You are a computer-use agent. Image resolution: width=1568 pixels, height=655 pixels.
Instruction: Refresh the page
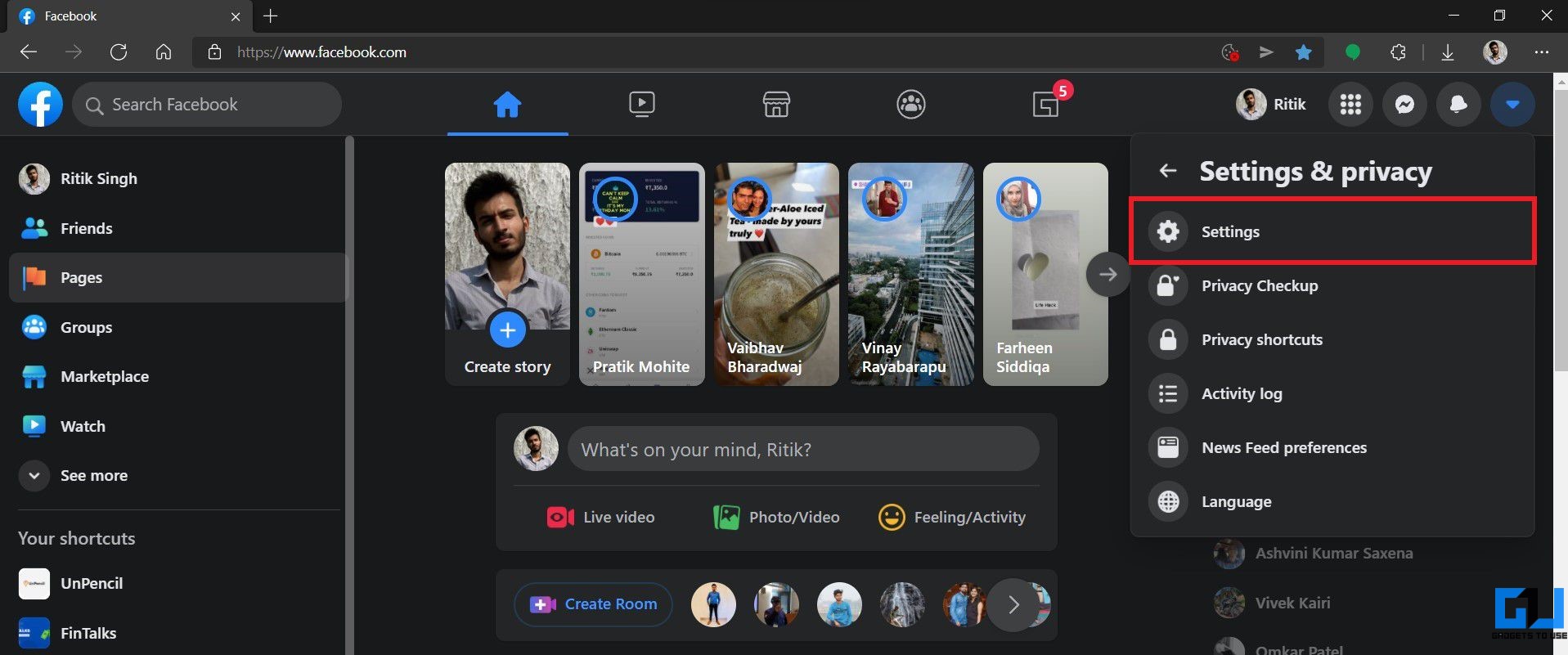click(x=119, y=52)
